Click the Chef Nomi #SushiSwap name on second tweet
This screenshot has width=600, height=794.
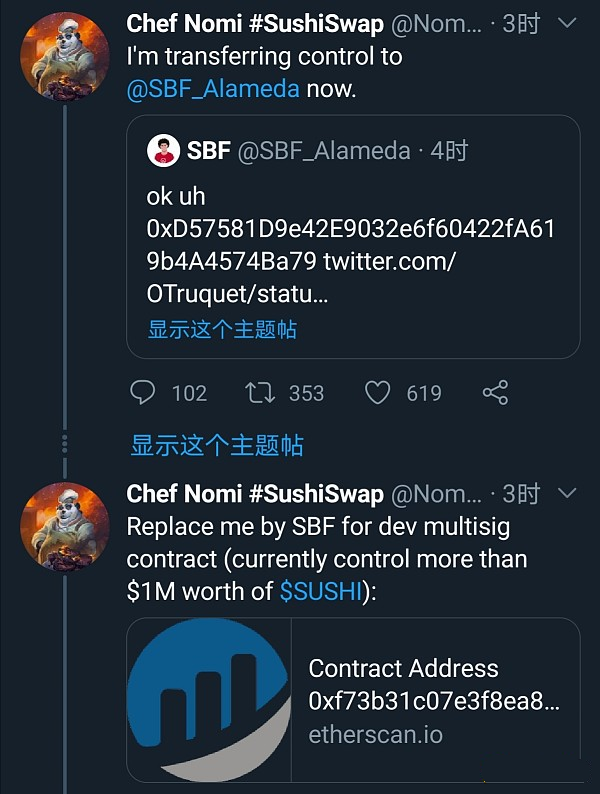click(255, 494)
